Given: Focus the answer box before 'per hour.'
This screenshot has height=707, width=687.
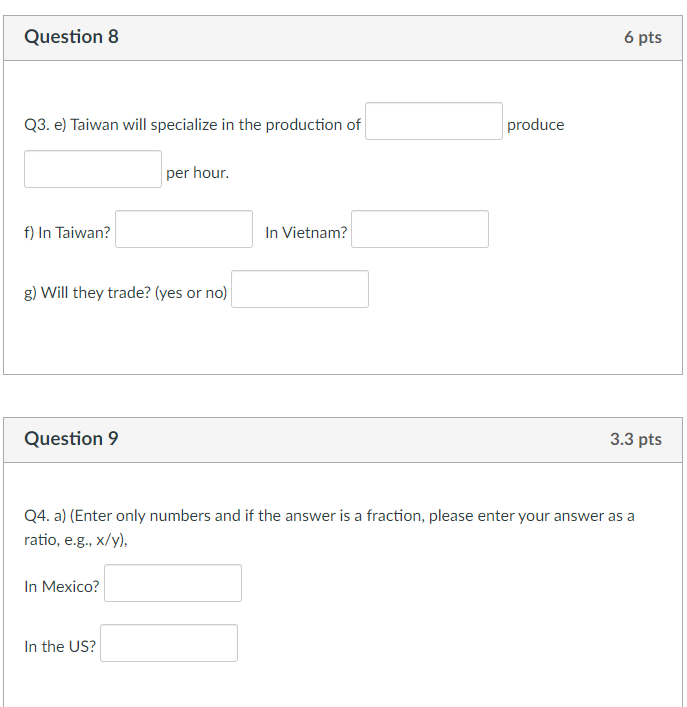Looking at the screenshot, I should click(93, 169).
